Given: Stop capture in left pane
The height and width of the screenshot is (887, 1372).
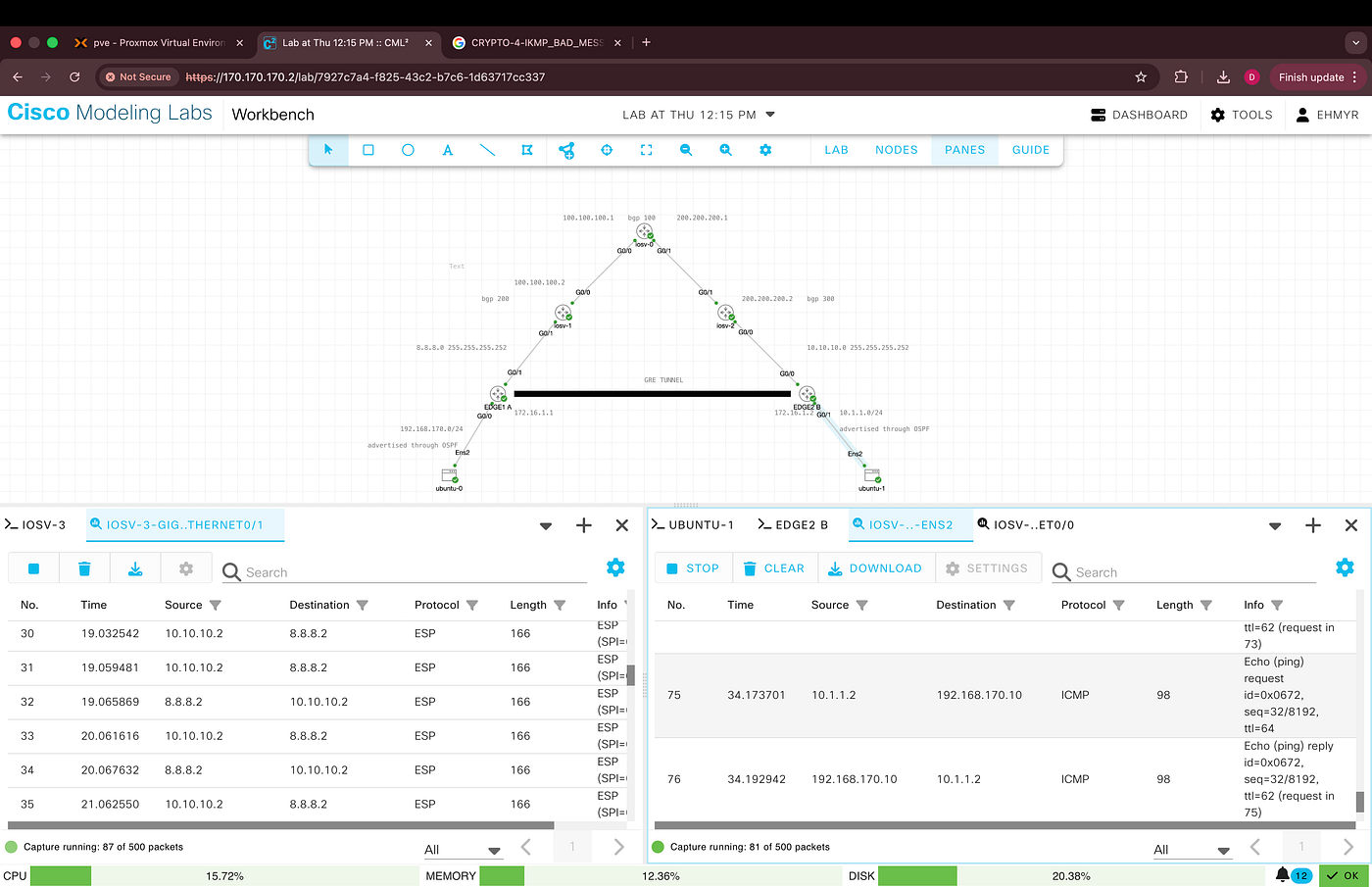Looking at the screenshot, I should [x=33, y=568].
